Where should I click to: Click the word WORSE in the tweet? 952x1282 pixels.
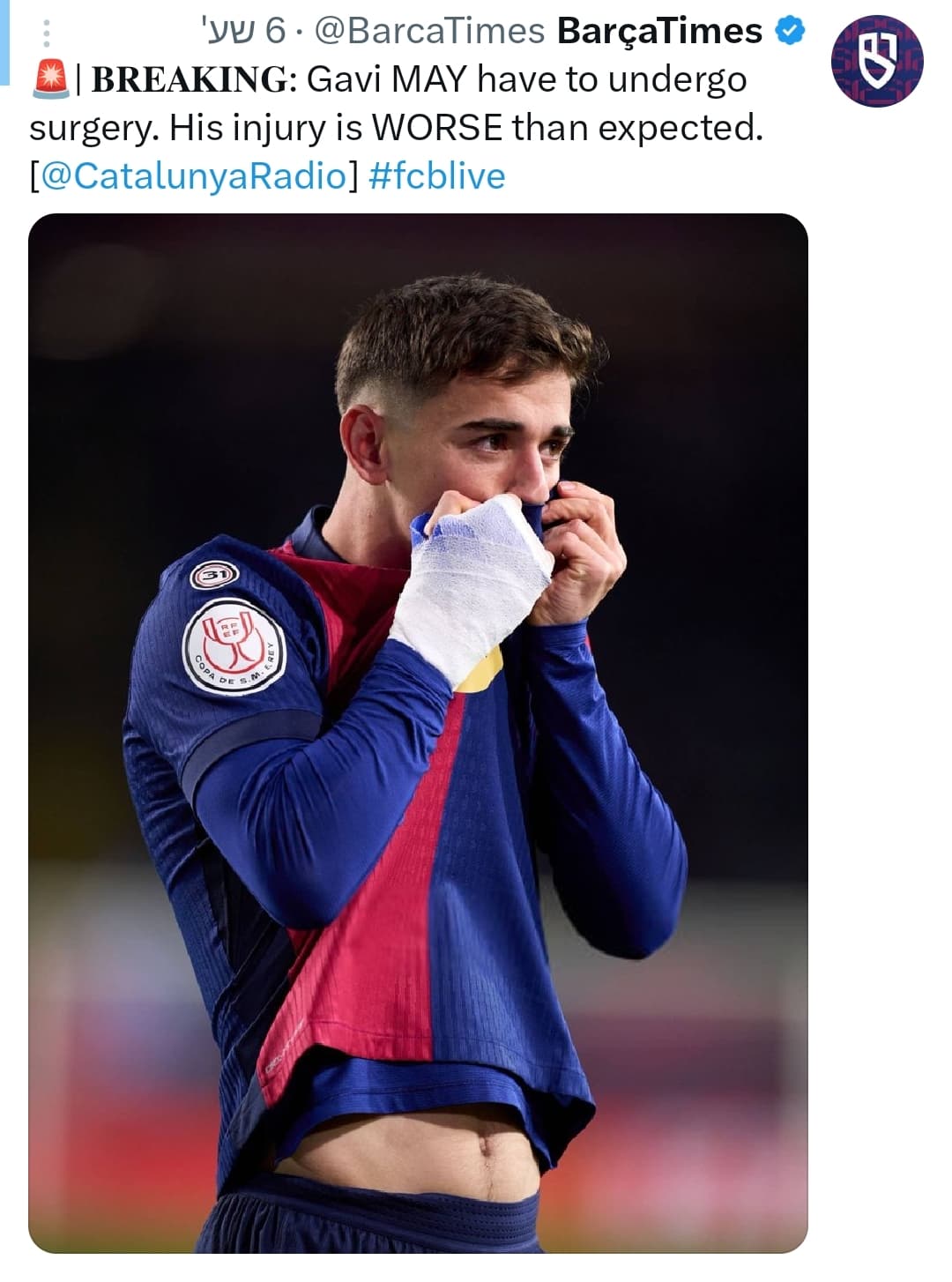tap(437, 128)
